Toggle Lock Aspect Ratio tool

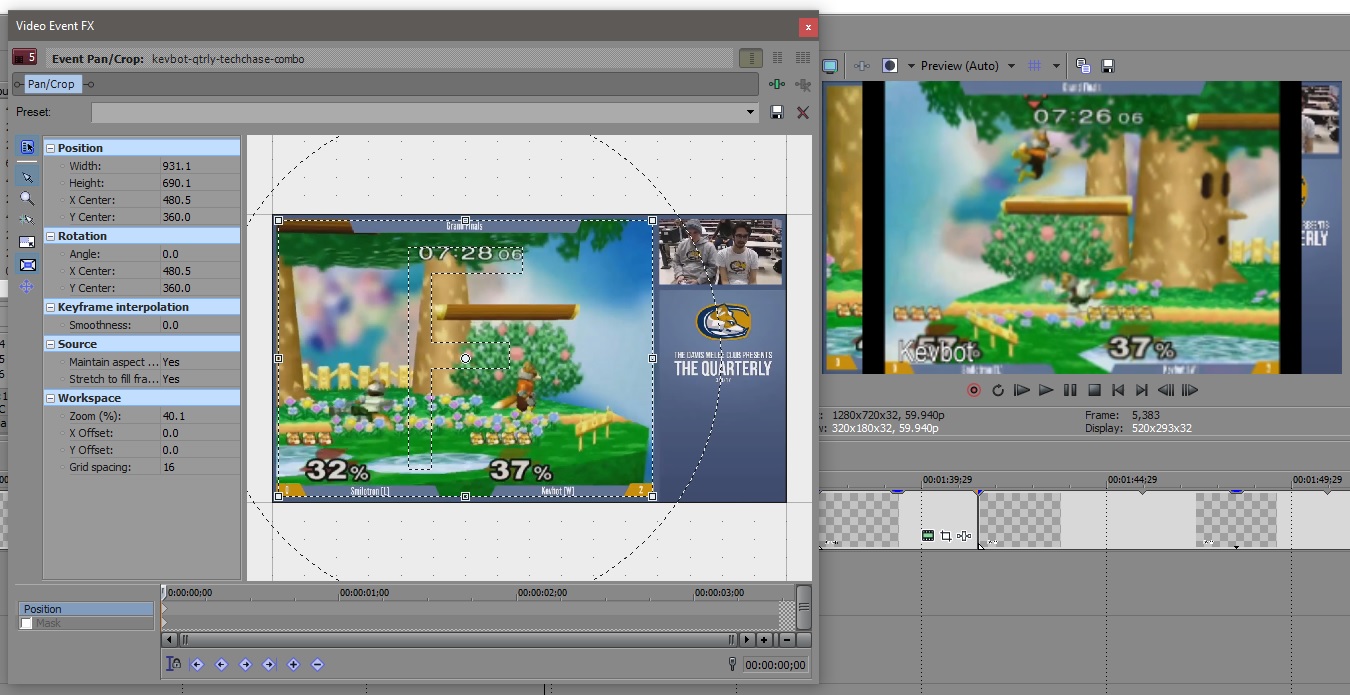coord(27,242)
